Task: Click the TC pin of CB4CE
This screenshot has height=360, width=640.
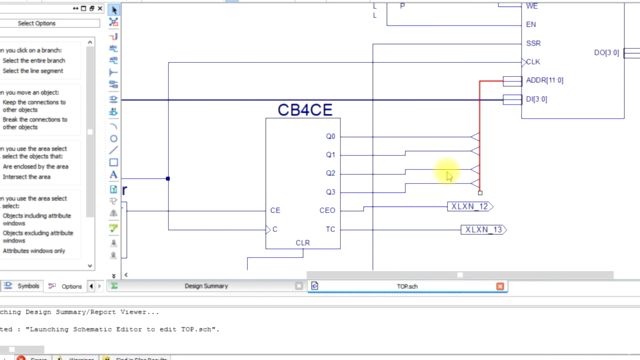Action: [330, 229]
